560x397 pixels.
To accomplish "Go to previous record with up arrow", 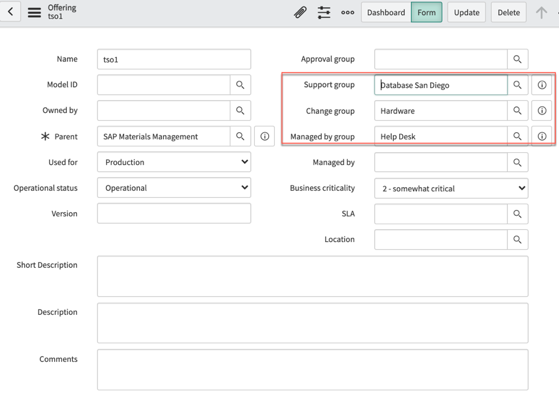I will click(541, 12).
